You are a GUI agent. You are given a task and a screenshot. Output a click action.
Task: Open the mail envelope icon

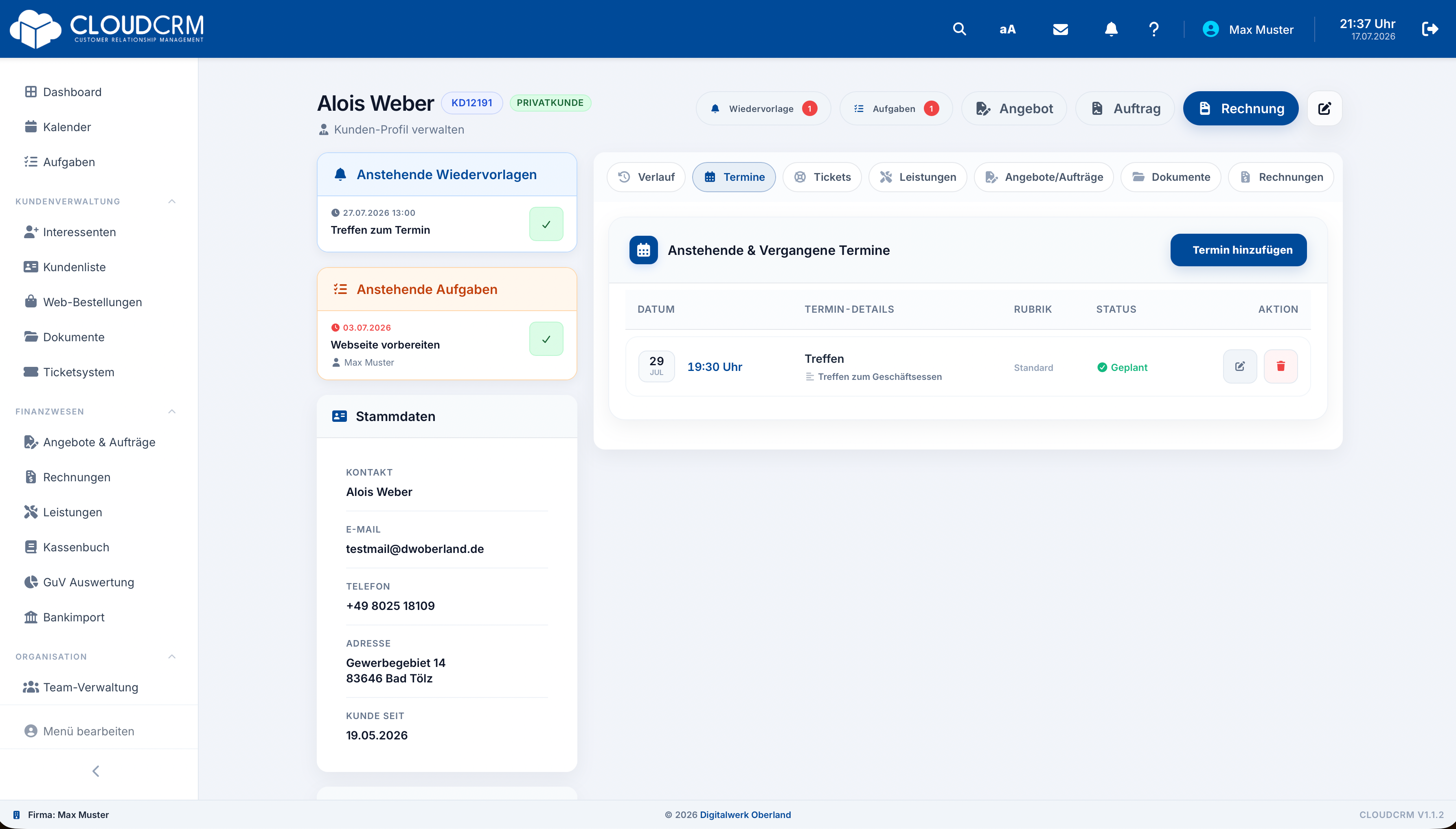(1060, 29)
